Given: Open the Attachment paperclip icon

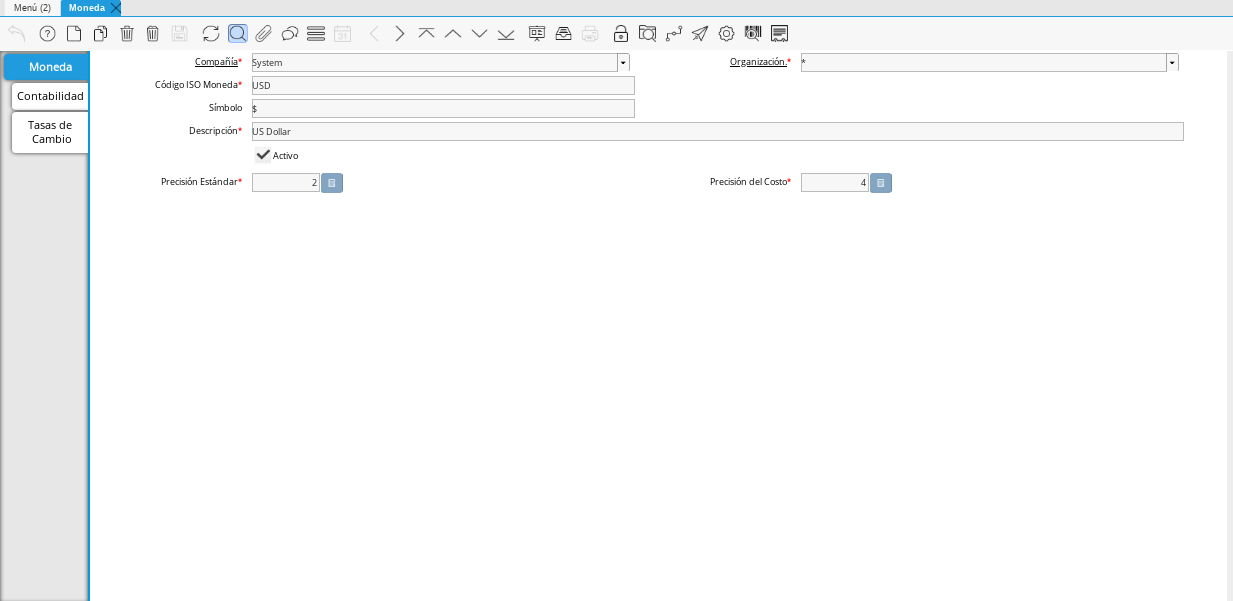Looking at the screenshot, I should click(x=264, y=33).
